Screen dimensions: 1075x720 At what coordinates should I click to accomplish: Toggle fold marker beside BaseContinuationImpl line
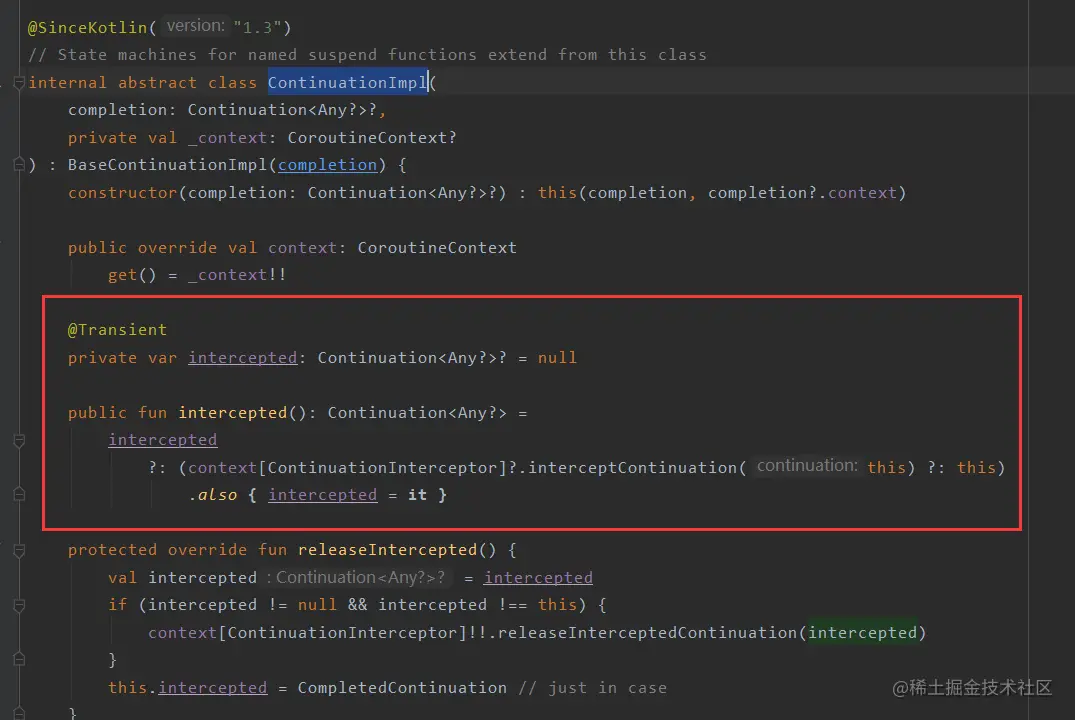click(x=19, y=165)
